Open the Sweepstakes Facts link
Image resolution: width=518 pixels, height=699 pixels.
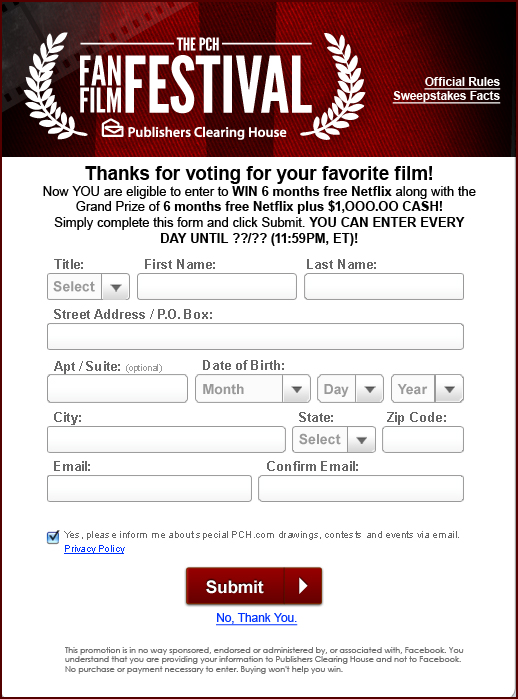tap(446, 96)
